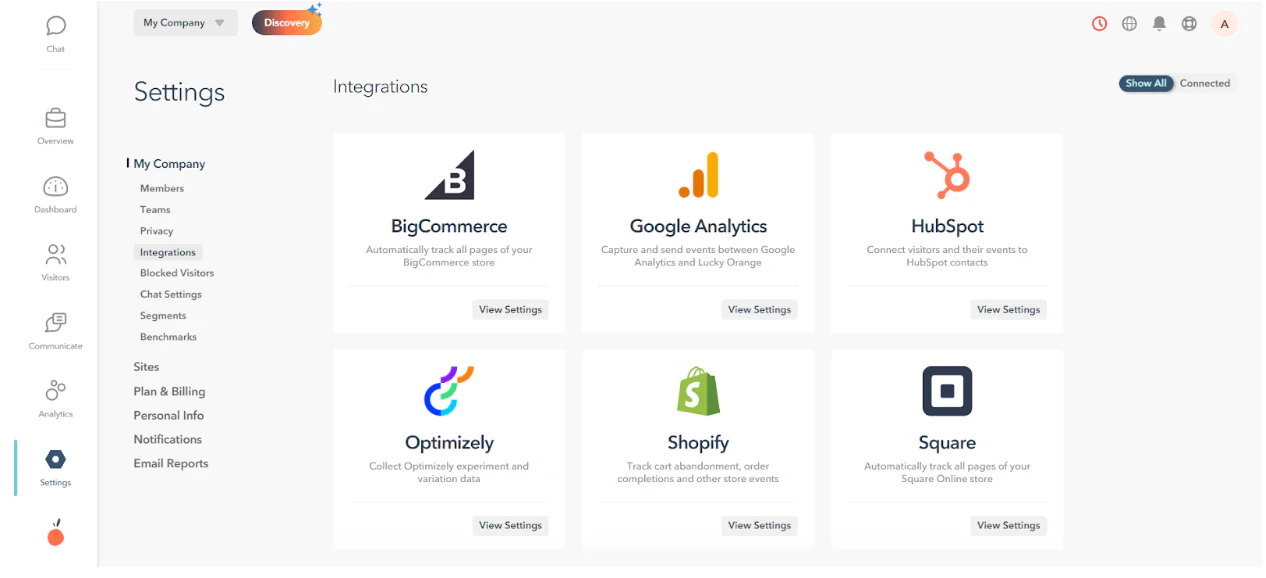Image resolution: width=1266 pixels, height=578 pixels.
Task: Click the Discovery button
Action: (x=287, y=21)
